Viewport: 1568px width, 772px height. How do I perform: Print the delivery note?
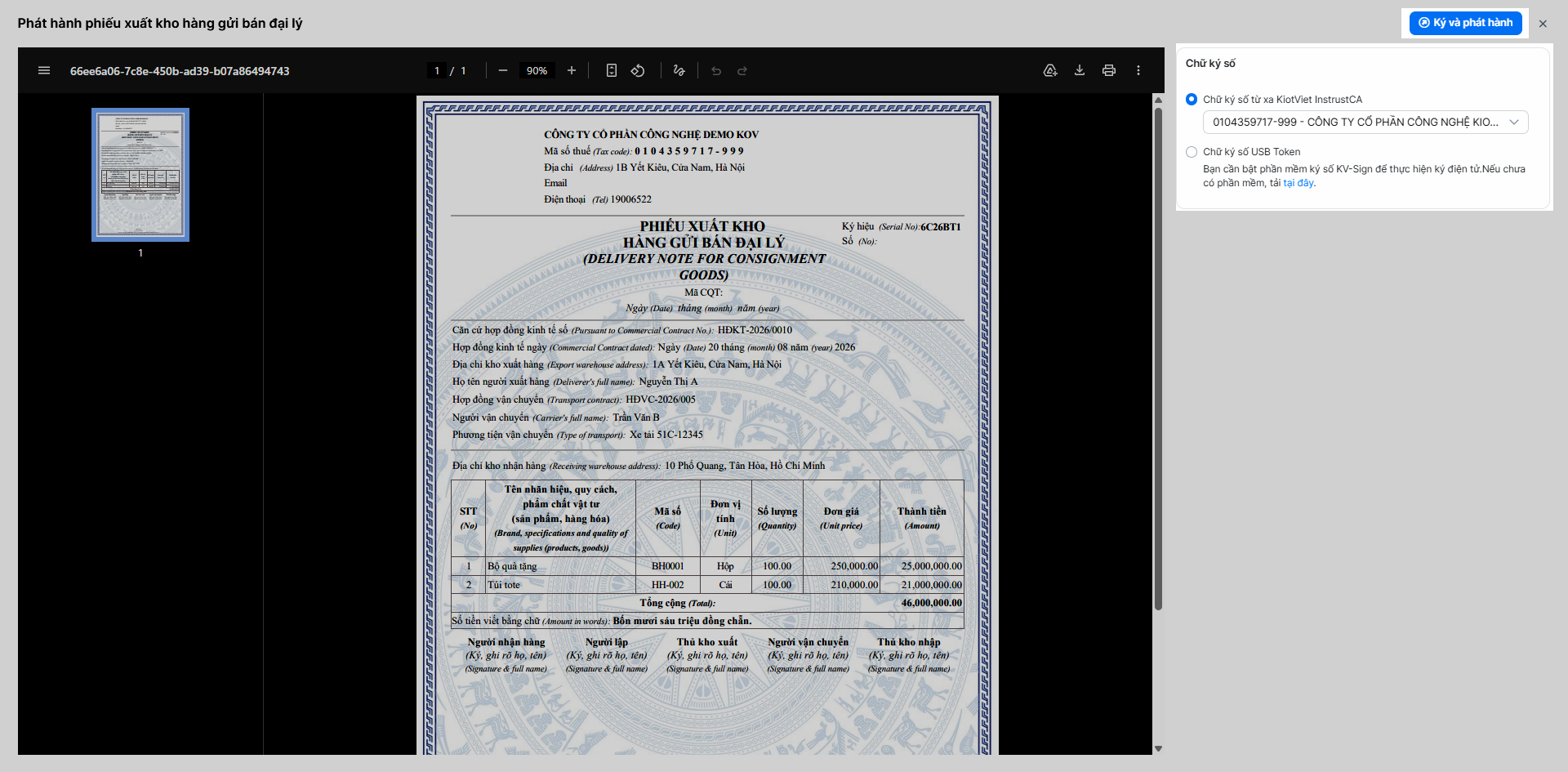pyautogui.click(x=1109, y=71)
